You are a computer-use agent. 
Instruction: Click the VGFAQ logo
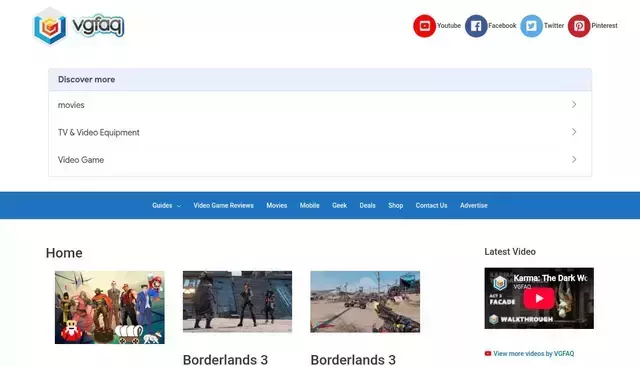(79, 26)
